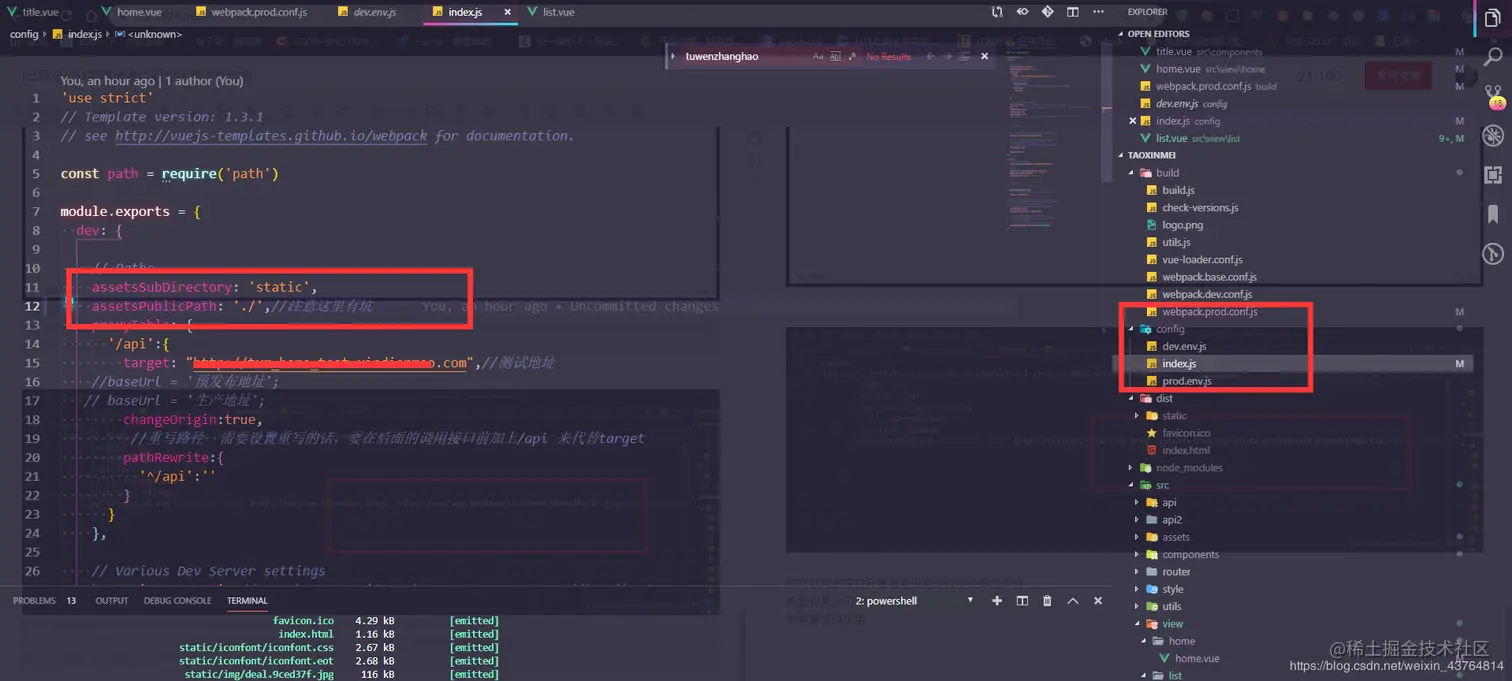Viewport: 1512px width, 681px height.
Task: Create a new terminal with the plus icon
Action: coord(997,601)
